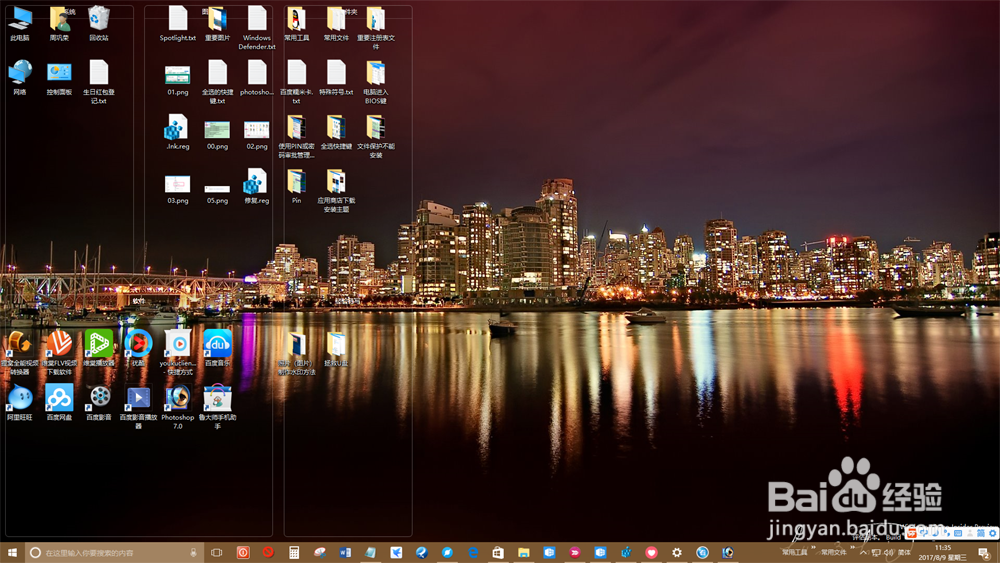Image resolution: width=1000 pixels, height=563 pixels.
Task: Select the .lnk.reg registry file
Action: (x=178, y=132)
